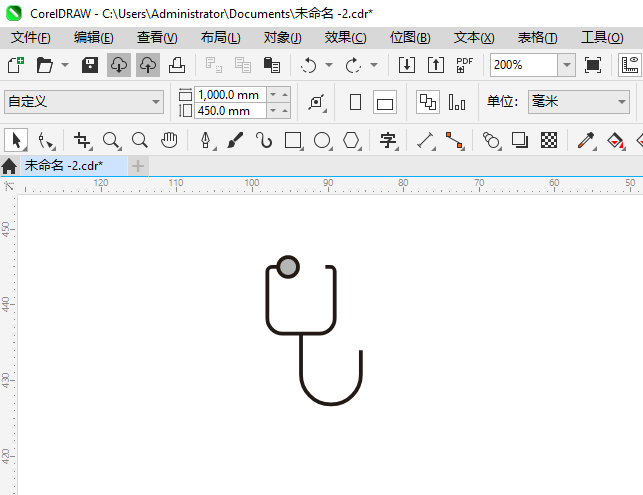Click the New document icon

16,65
